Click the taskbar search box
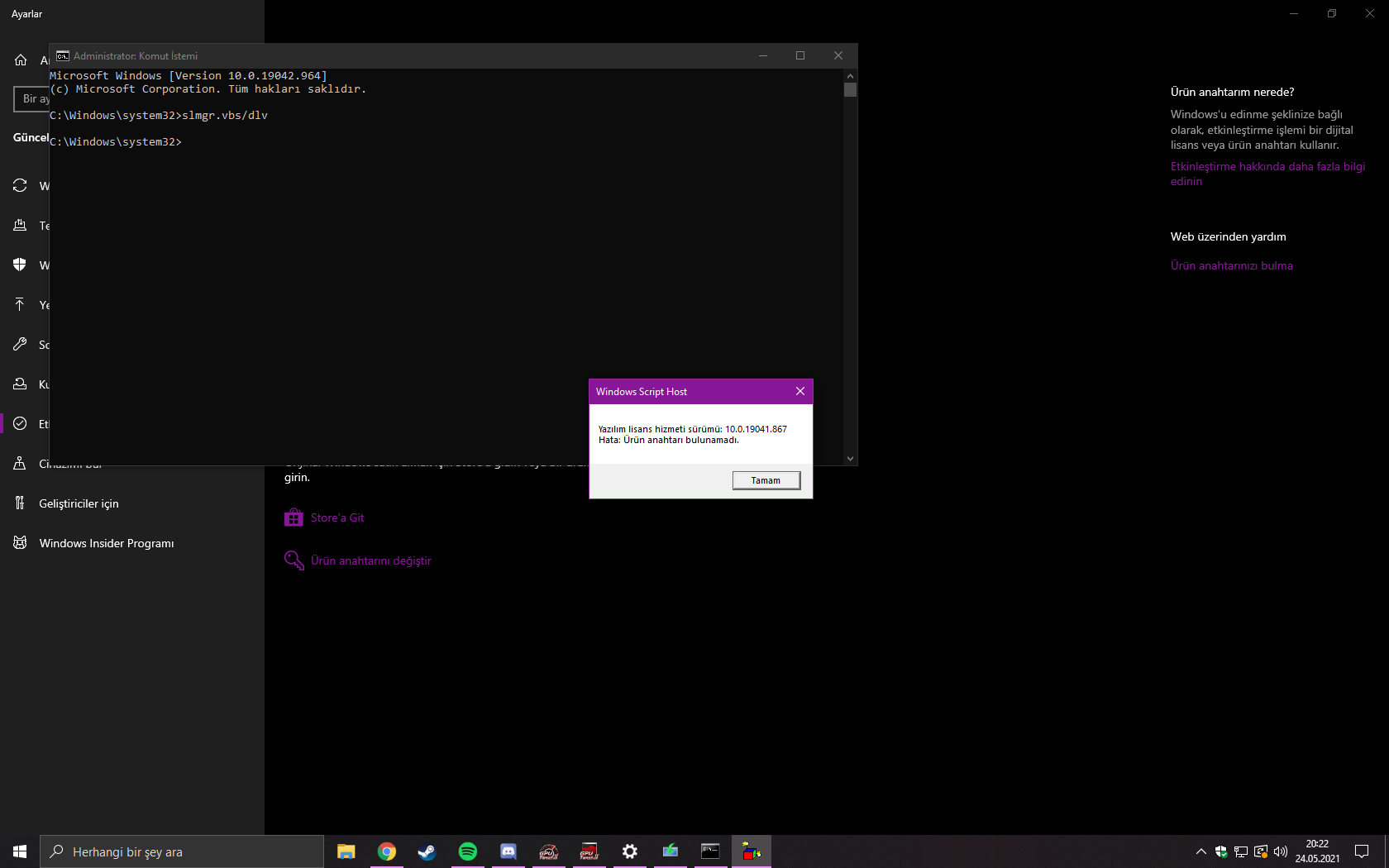 (x=182, y=851)
